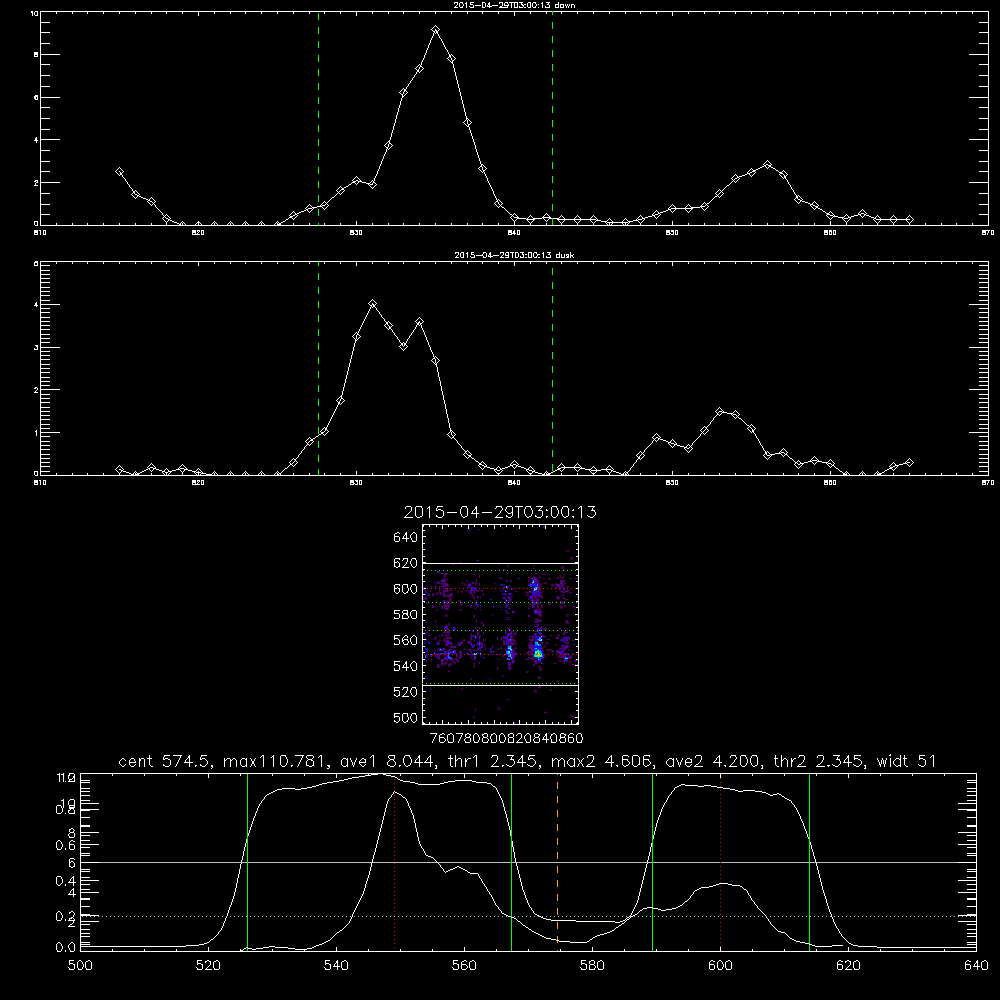Image resolution: width=1000 pixels, height=1000 pixels.
Task: Click the 'cent 574.5' value in stats header
Action: 162,761
